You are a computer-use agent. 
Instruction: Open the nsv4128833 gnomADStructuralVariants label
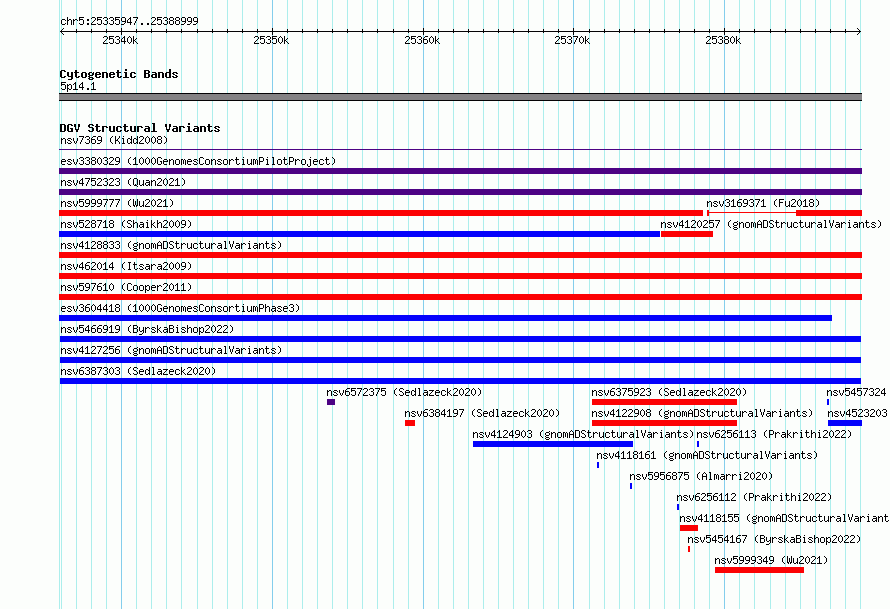pos(171,245)
